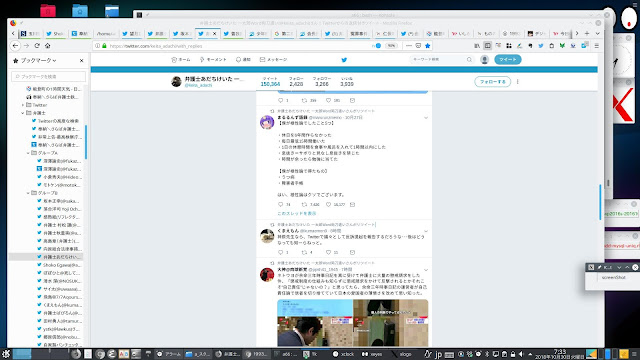Like the くまえもん retweeted tweet
The height and width of the screenshot is (360, 640).
click(x=329, y=252)
